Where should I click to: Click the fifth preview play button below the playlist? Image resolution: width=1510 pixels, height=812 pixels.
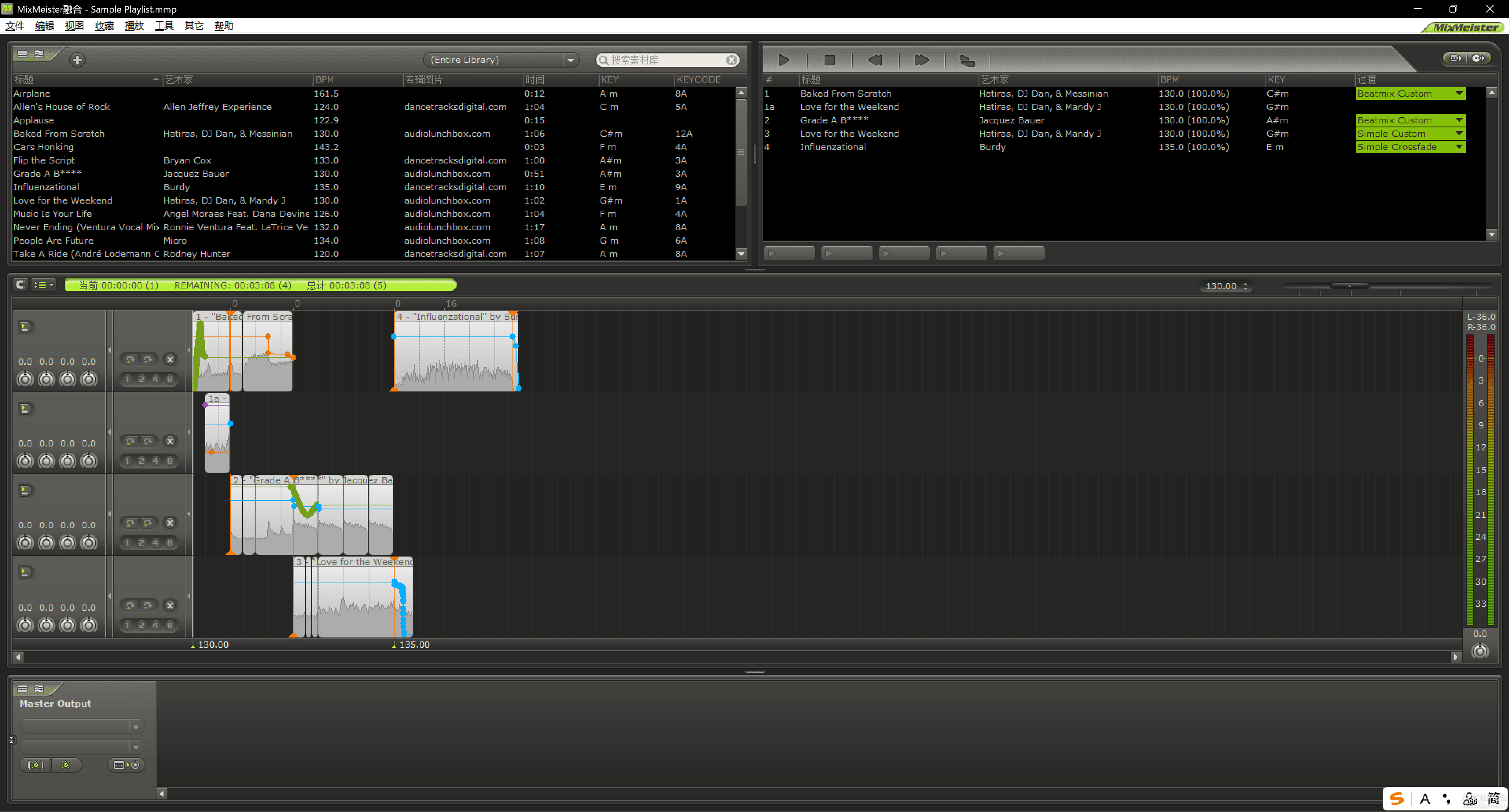[1019, 253]
